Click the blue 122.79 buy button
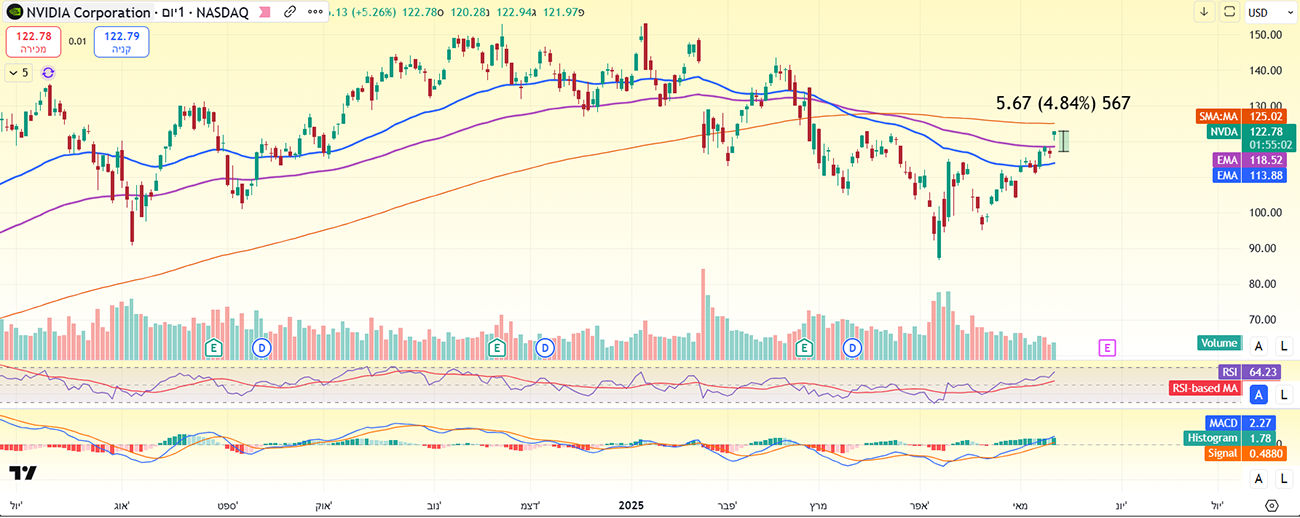The image size is (1300, 518). point(122,41)
